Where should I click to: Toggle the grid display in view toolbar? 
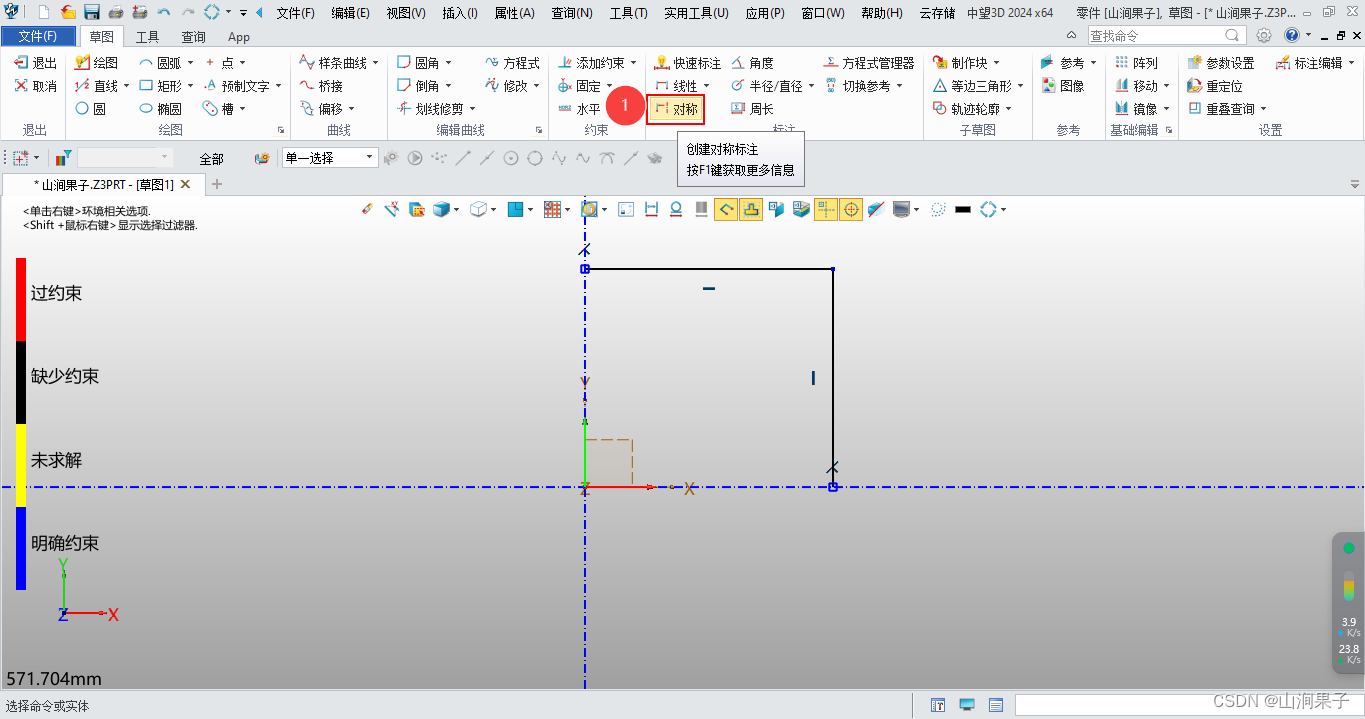(555, 209)
